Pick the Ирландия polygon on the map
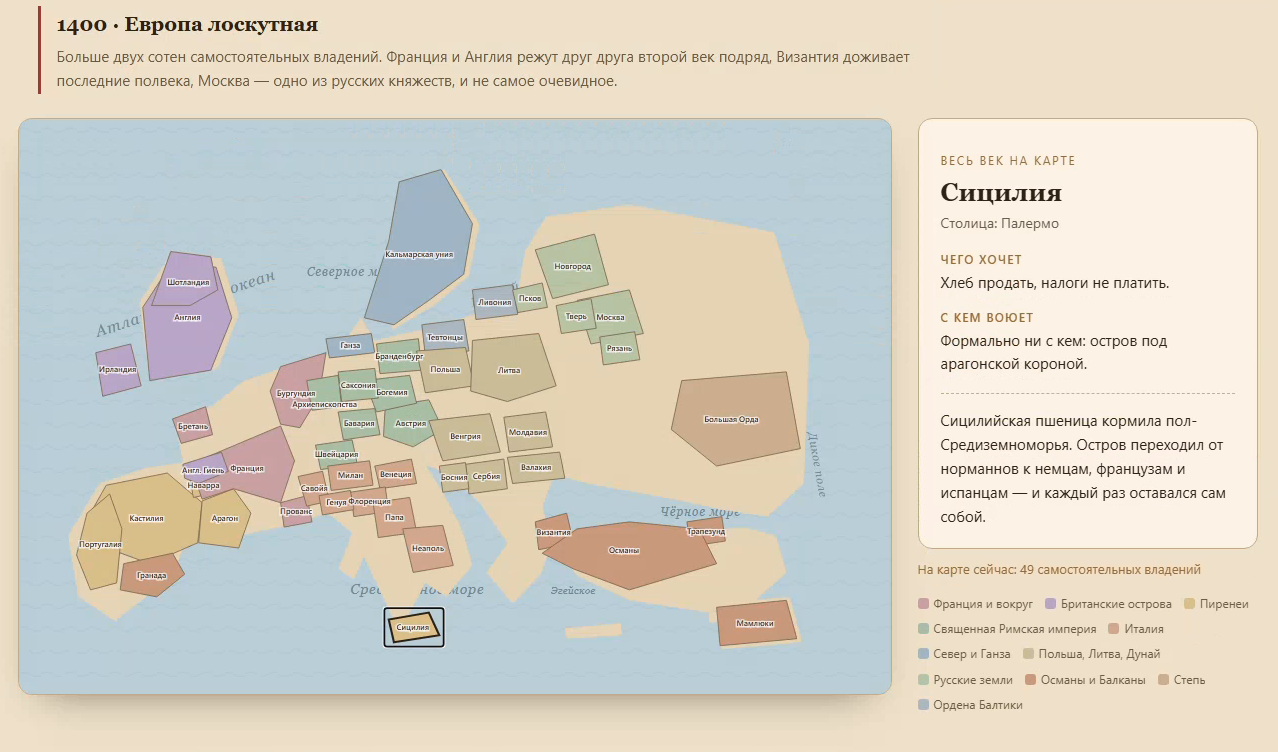The width and height of the screenshot is (1278, 752). click(118, 369)
